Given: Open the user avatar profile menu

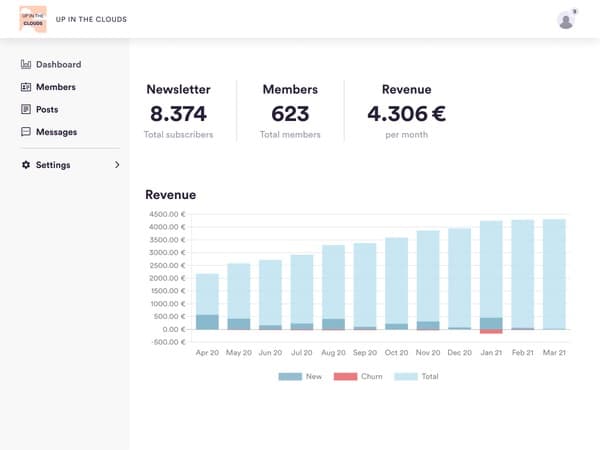Looking at the screenshot, I should [x=566, y=20].
